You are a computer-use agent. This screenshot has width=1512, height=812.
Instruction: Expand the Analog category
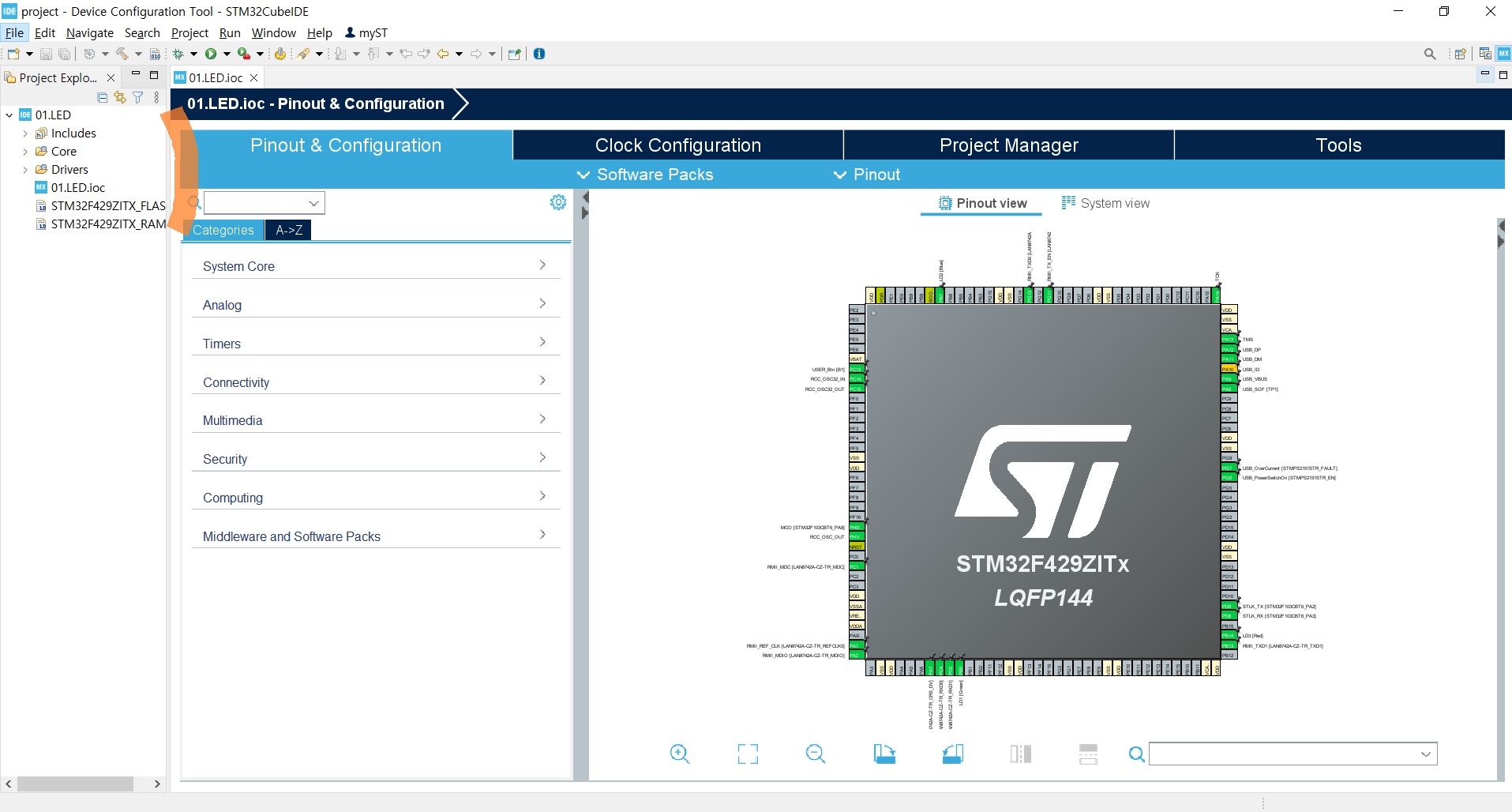coord(376,305)
